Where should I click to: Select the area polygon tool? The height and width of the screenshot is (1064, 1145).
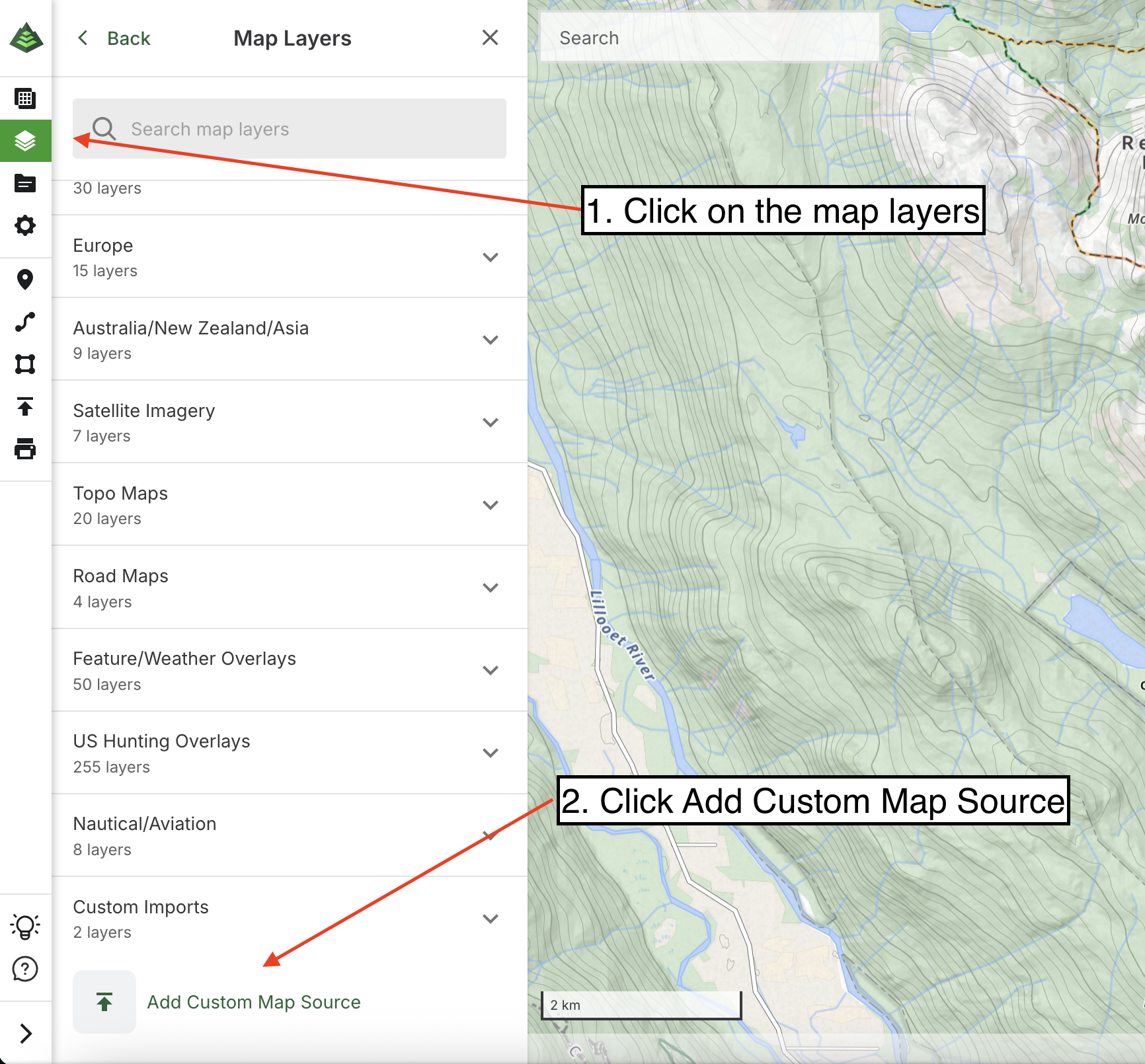[25, 364]
